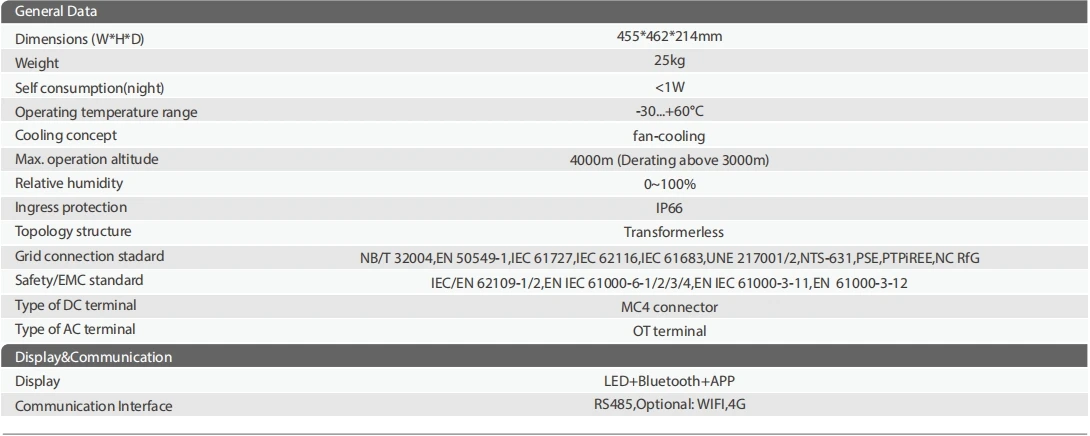1090x436 pixels.
Task: Select the MC4 connector value
Action: (x=669, y=307)
